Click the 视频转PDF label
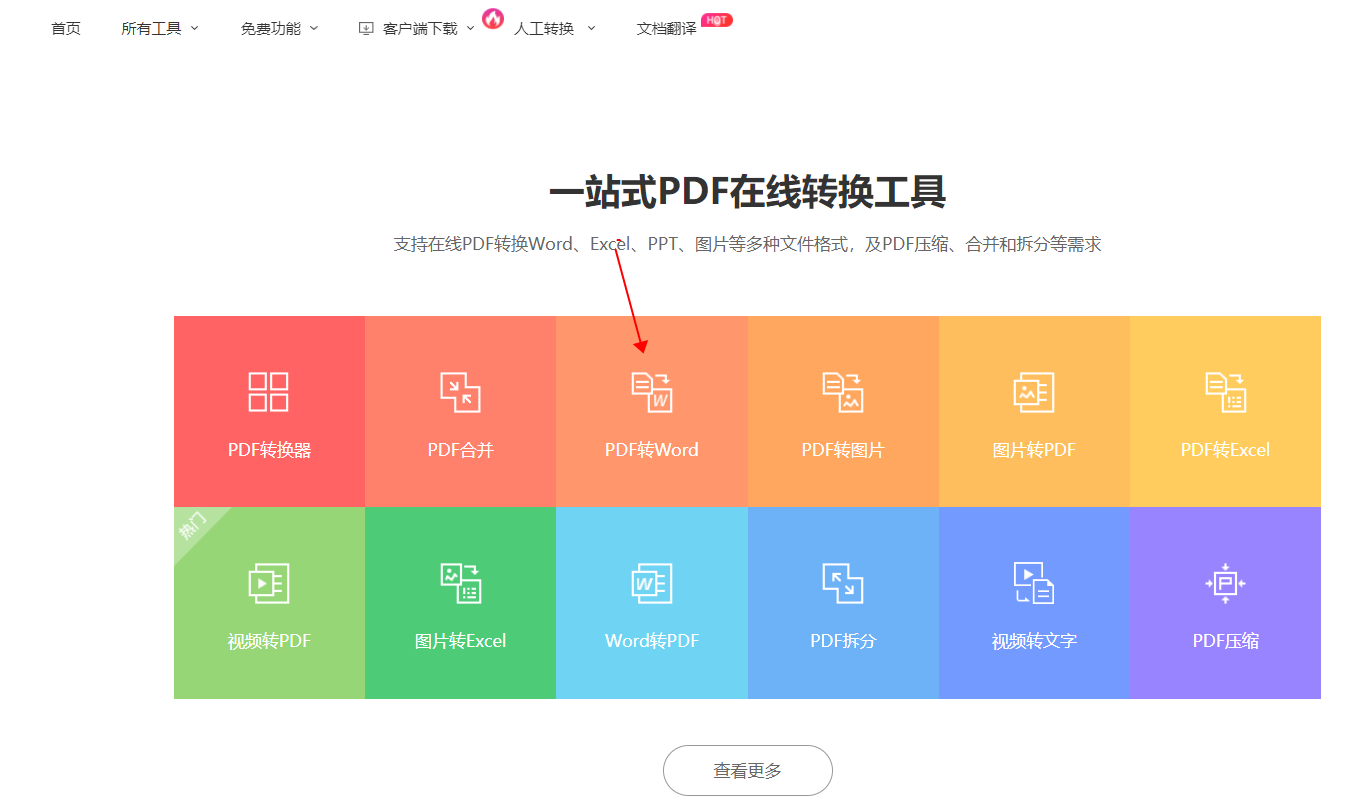This screenshot has width=1365, height=805. 269,641
